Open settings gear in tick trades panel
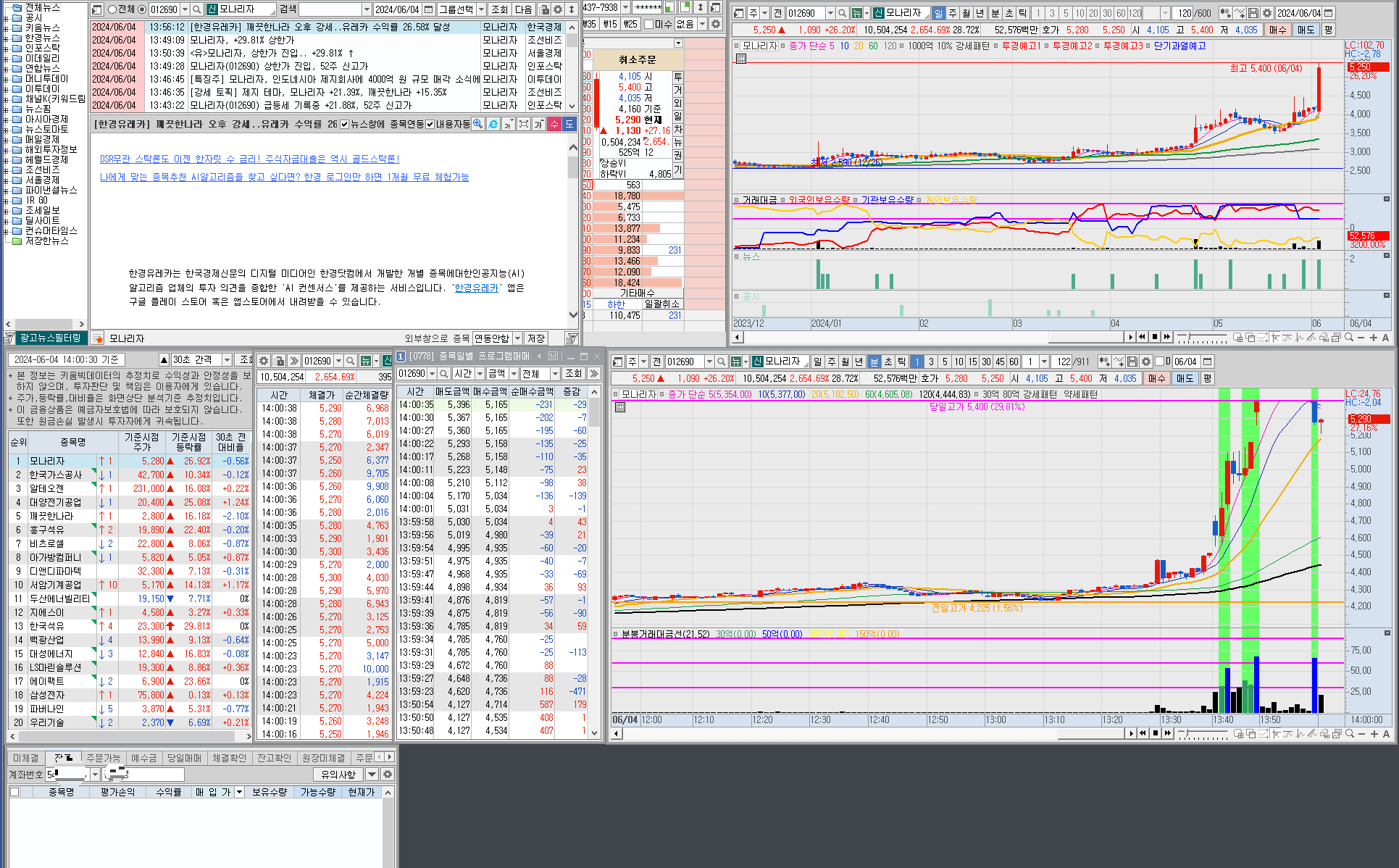 (264, 361)
